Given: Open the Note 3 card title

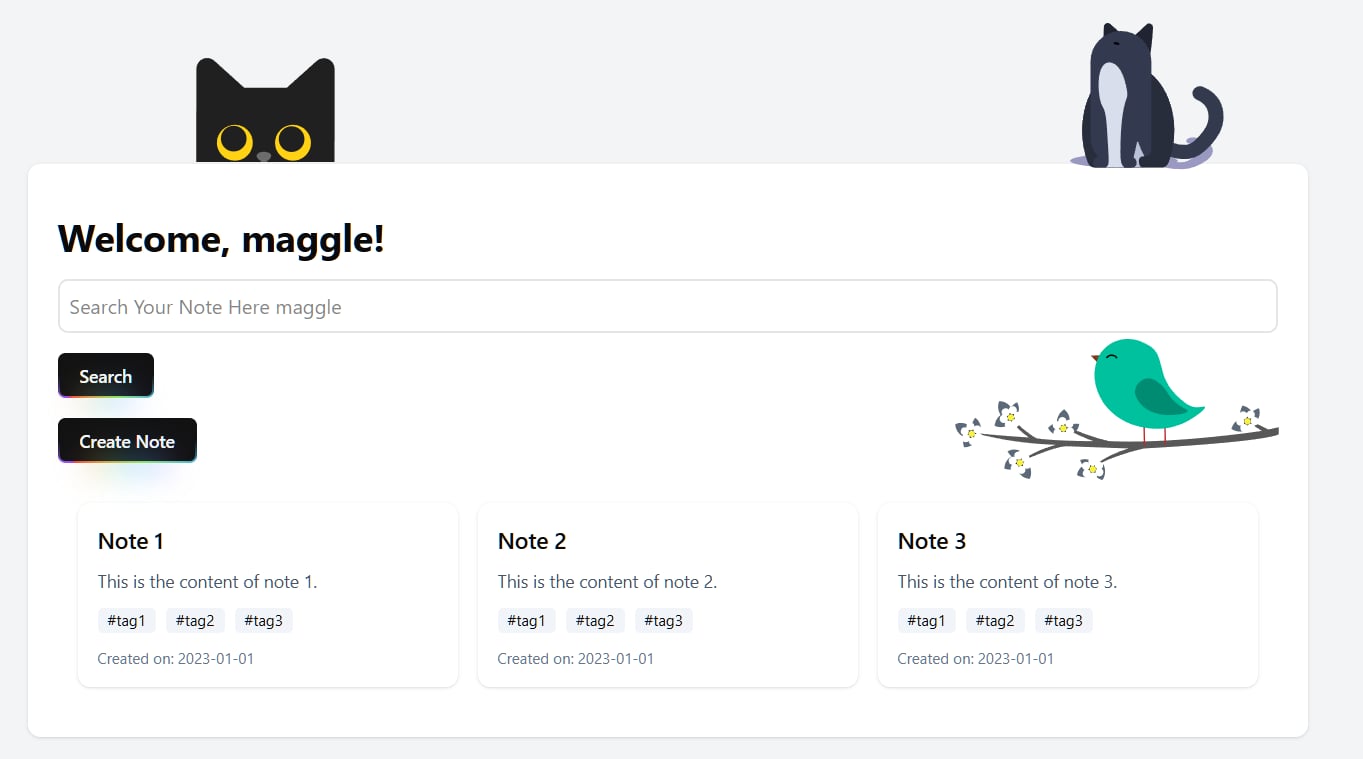Looking at the screenshot, I should point(932,541).
